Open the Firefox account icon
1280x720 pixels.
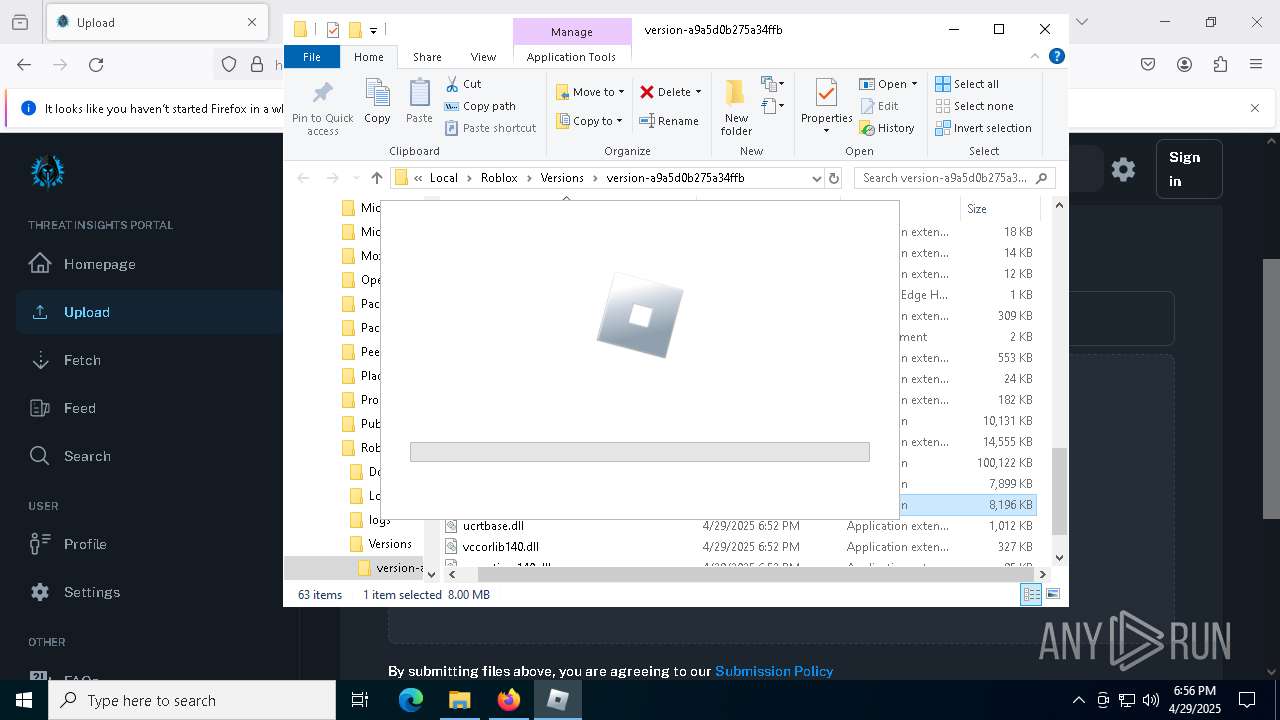coord(1184,64)
